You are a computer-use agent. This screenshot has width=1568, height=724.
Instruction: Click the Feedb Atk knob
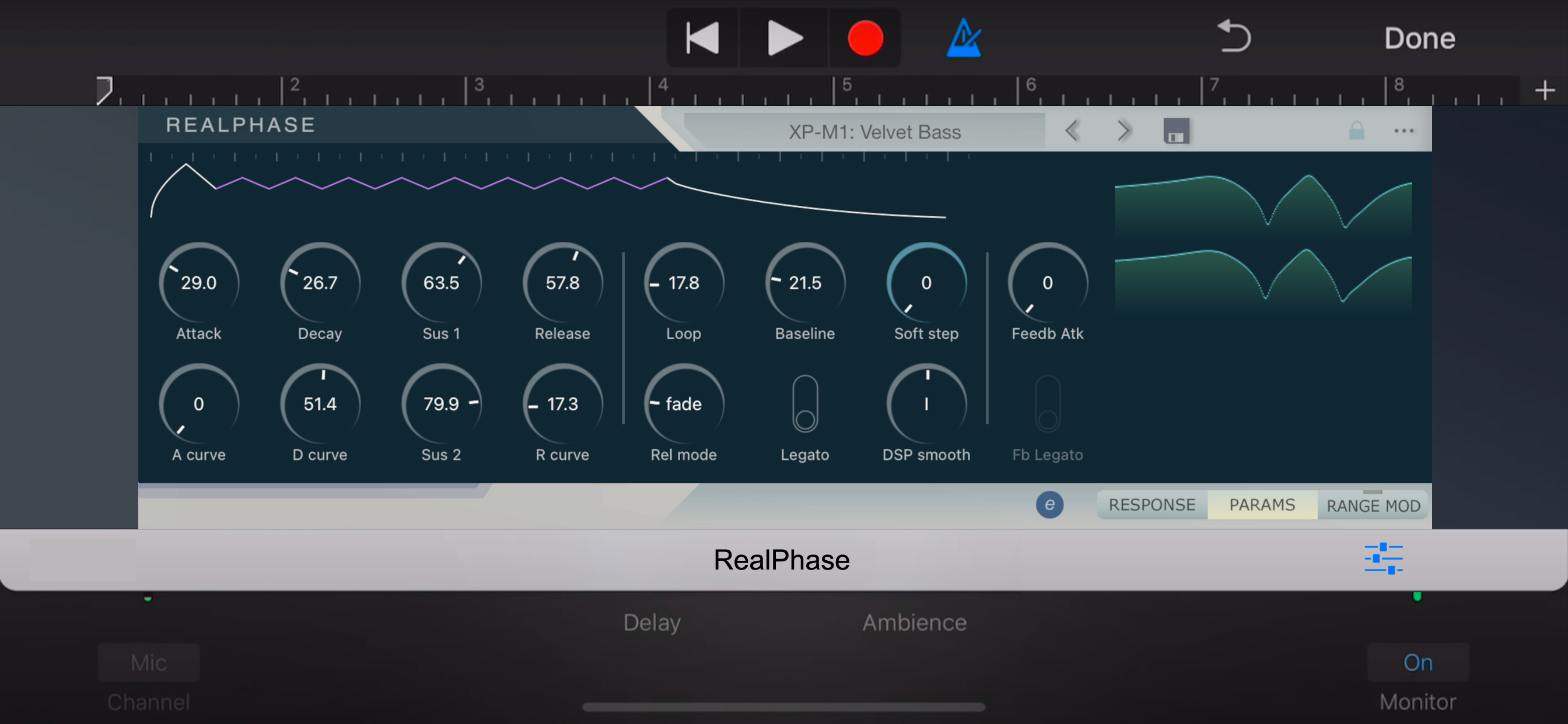(1047, 283)
